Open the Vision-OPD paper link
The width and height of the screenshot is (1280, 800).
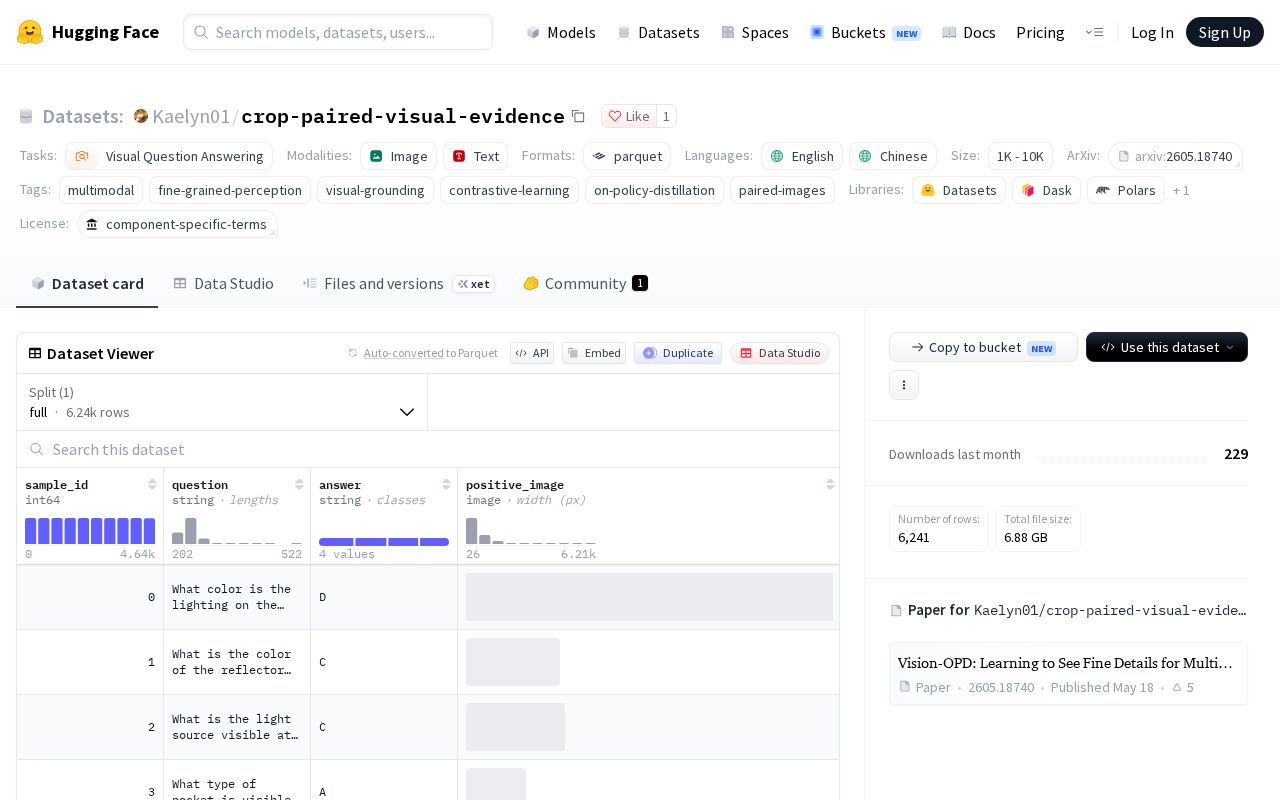pos(1068,674)
